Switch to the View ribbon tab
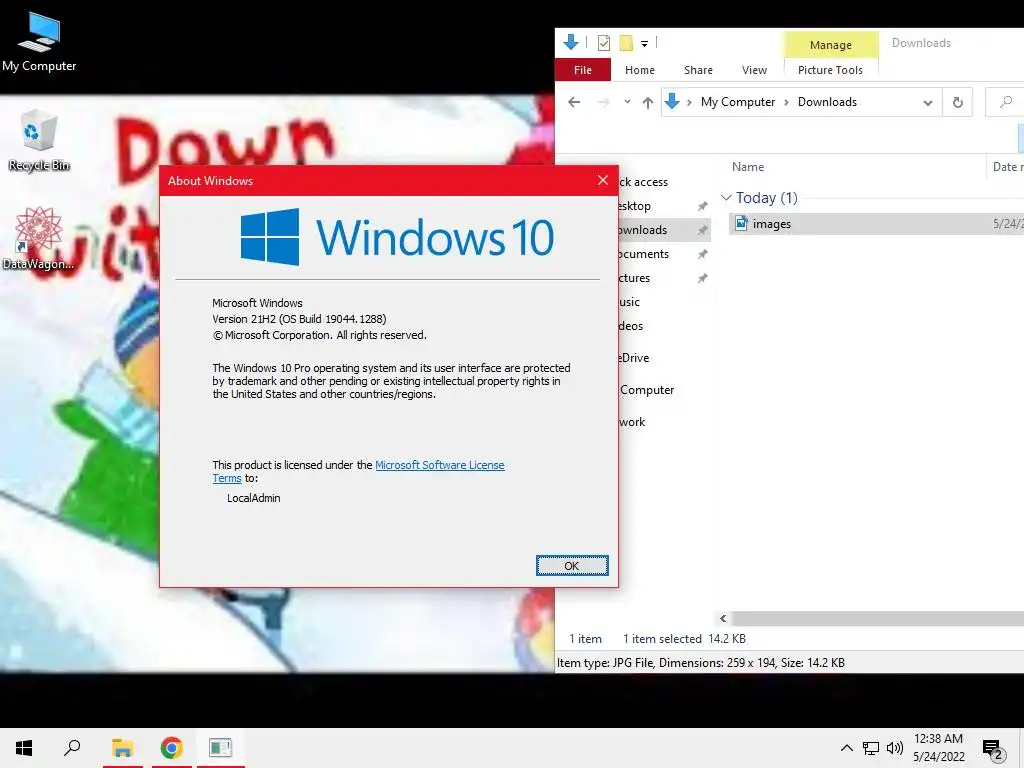1024x768 pixels. 754,70
